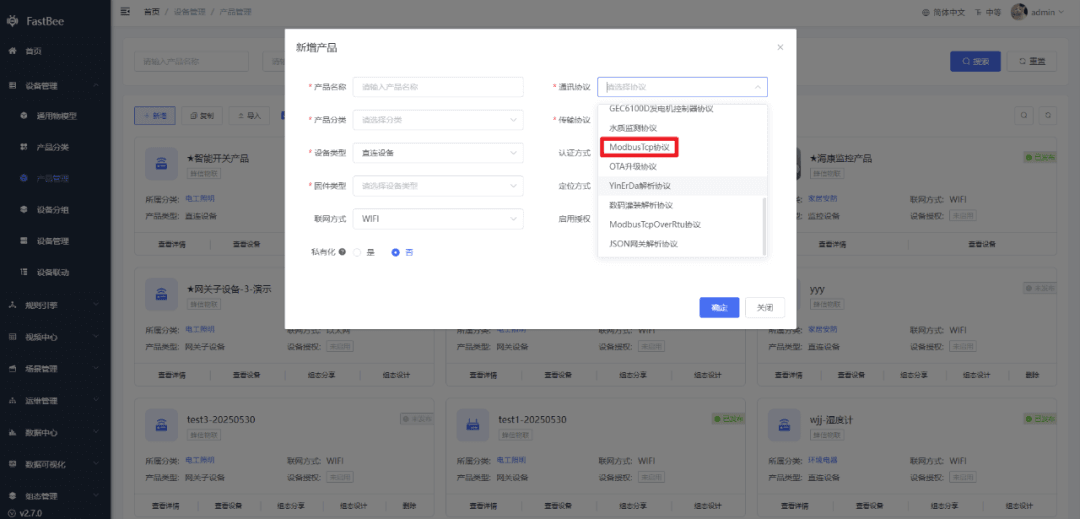Choose JSON网关解析协议 from protocol list
The height and width of the screenshot is (519, 1080).
click(x=682, y=244)
